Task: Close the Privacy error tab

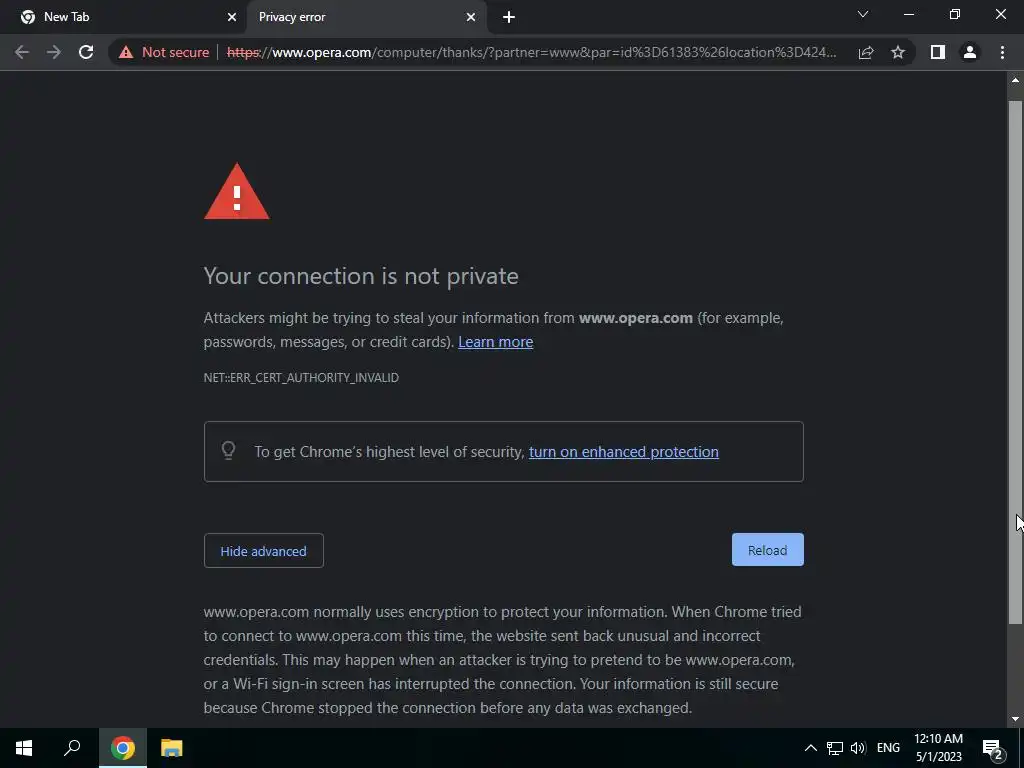Action: 471,17
